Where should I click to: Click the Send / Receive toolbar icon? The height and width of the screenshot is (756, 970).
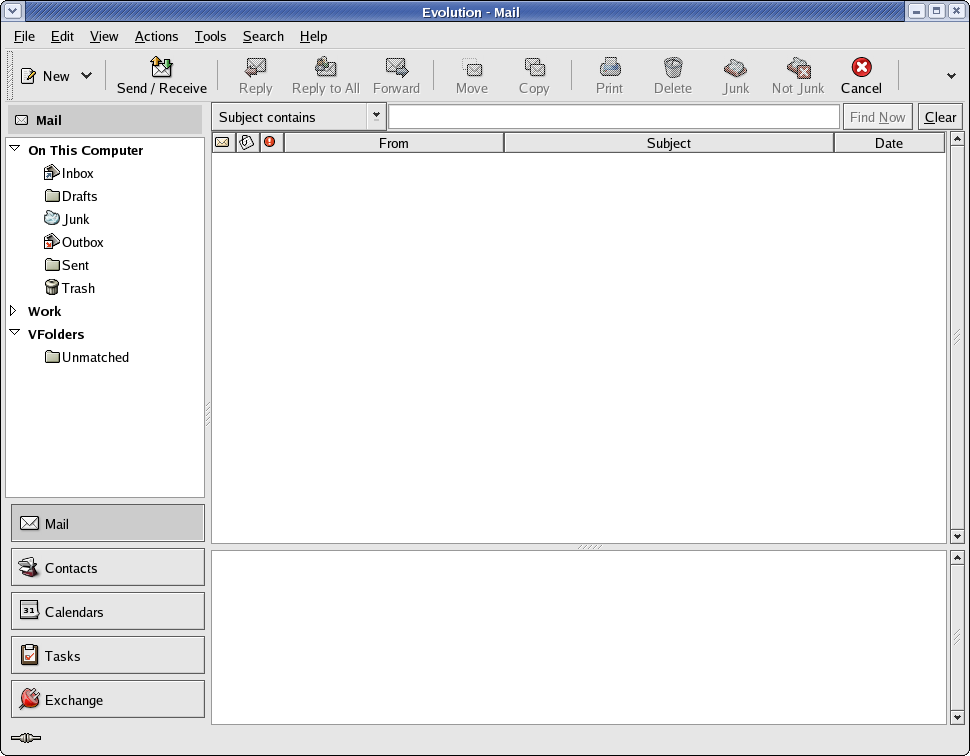pos(161,68)
